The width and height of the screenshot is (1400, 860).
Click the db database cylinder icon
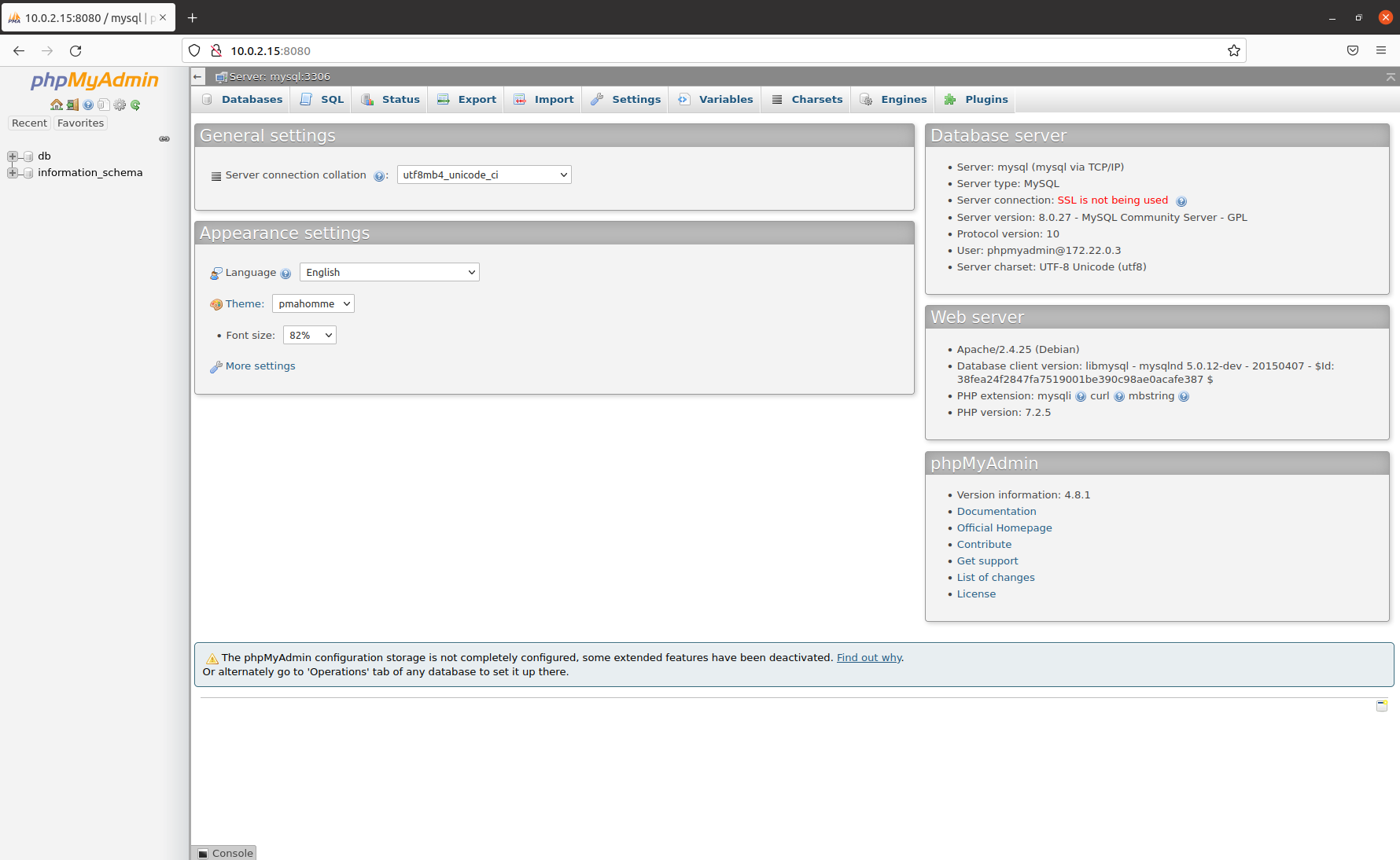[x=28, y=156]
